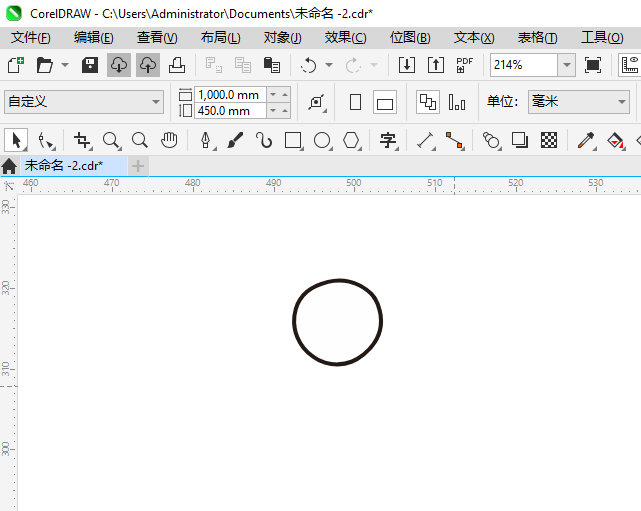Screen dimensions: 641x511
Task: Select the Connector tool
Action: pos(454,140)
